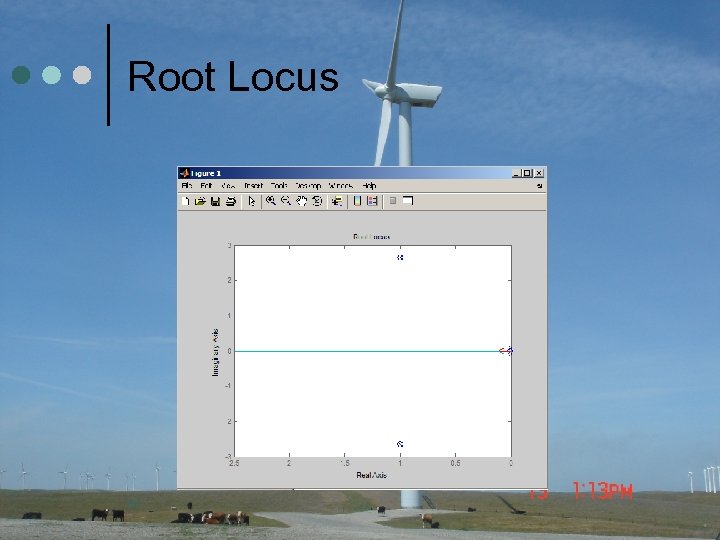Click the Figure 1 title bar text
The image size is (720, 540).
206,173
